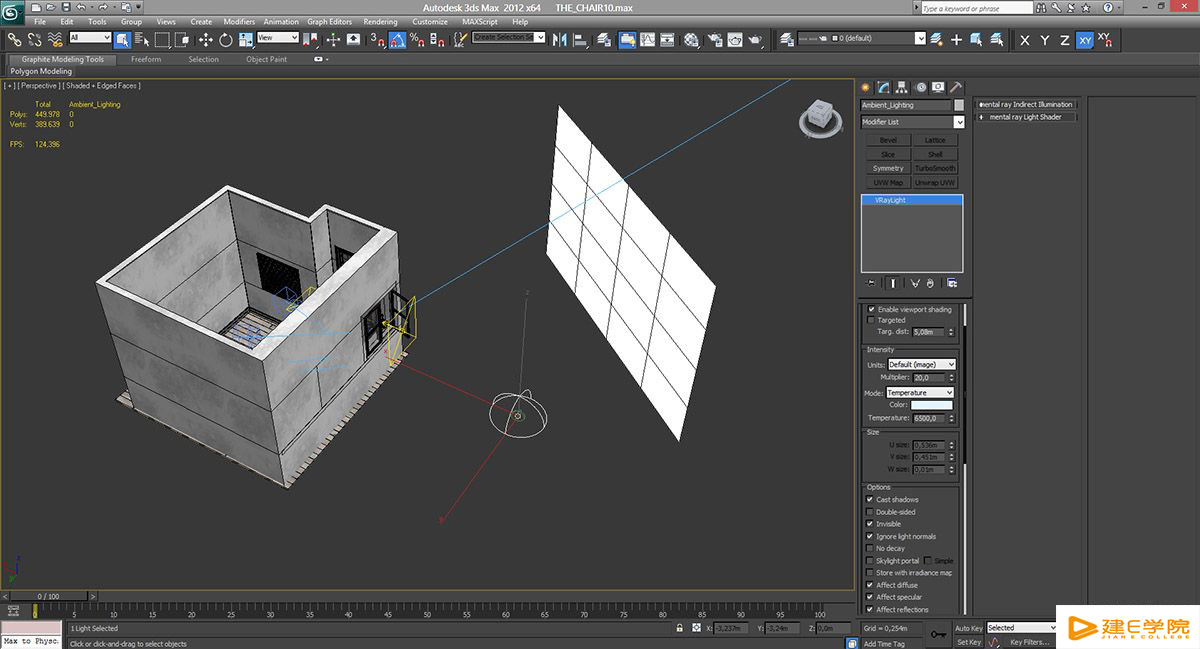Expand the Modifier List dropdown
This screenshot has width=1200, height=649.
pos(958,122)
